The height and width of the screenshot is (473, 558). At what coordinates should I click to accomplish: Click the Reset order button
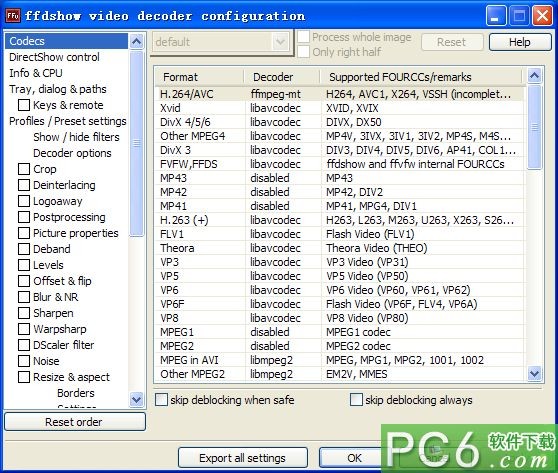[75, 422]
